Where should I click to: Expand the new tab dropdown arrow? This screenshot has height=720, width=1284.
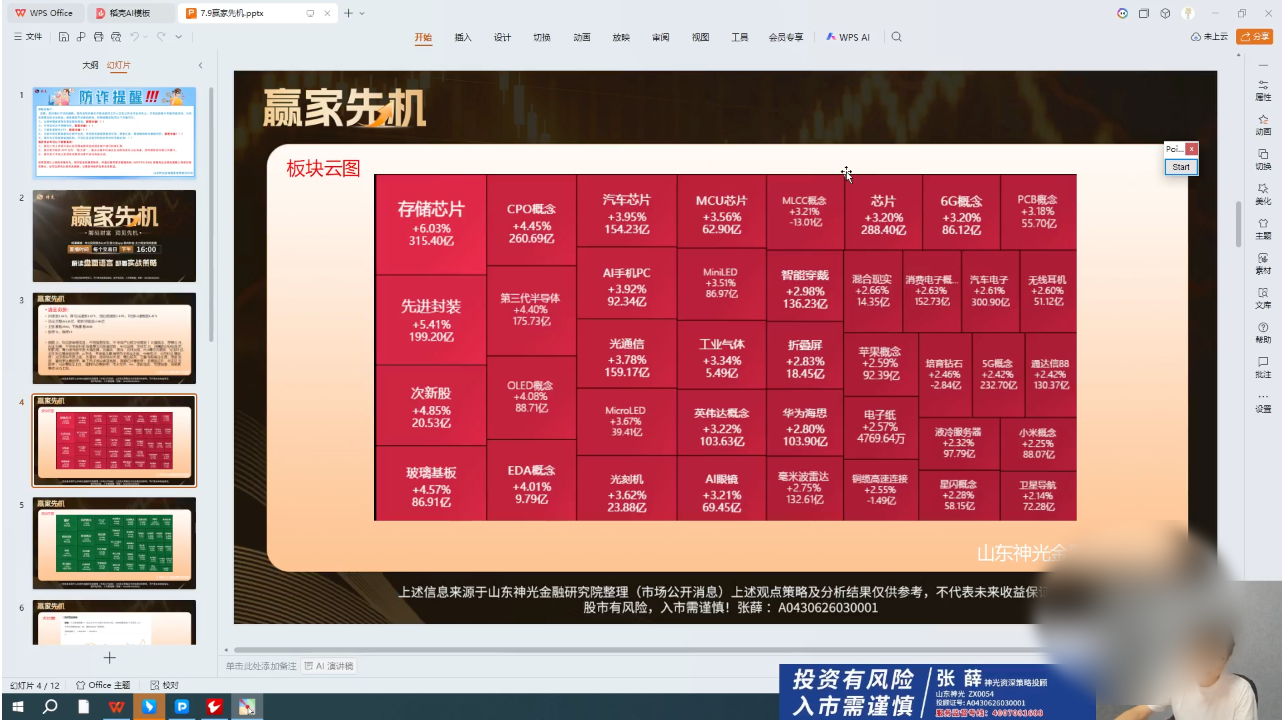[x=361, y=13]
